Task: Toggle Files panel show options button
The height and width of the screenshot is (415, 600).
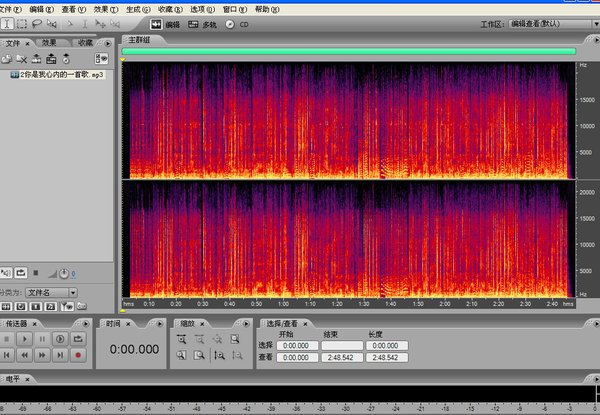Action: 101,59
